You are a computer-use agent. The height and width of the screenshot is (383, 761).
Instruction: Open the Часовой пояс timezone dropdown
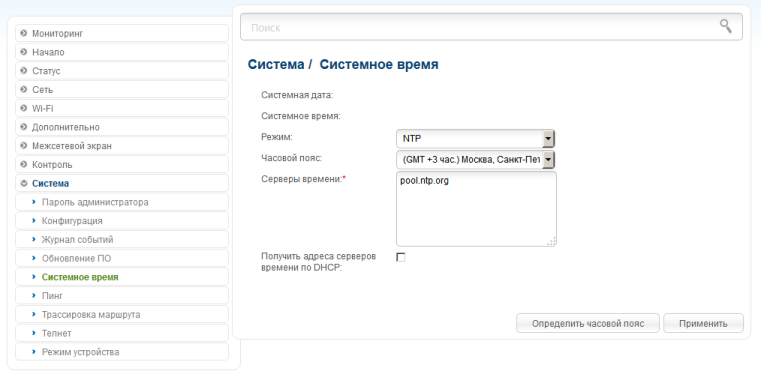pyautogui.click(x=475, y=160)
